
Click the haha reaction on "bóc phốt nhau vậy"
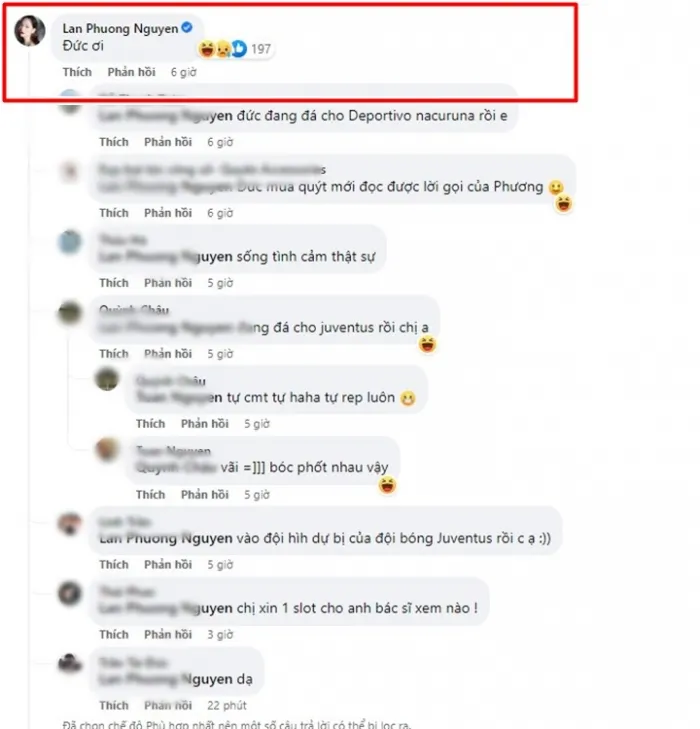(x=387, y=485)
